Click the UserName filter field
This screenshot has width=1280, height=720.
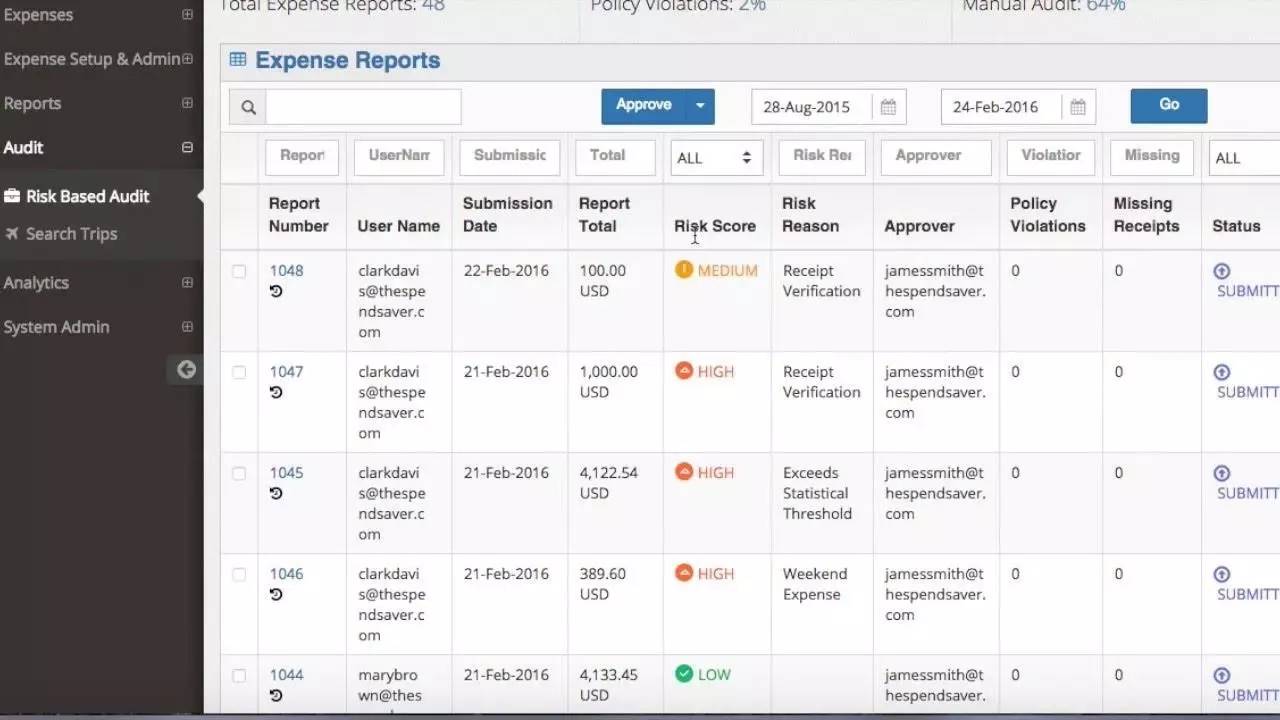(x=399, y=157)
